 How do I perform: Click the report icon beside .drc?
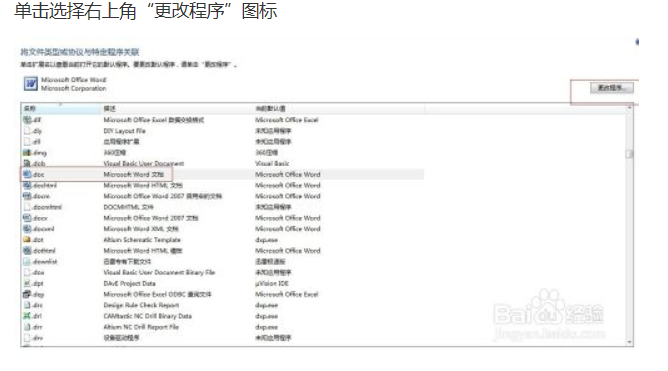(x=27, y=305)
